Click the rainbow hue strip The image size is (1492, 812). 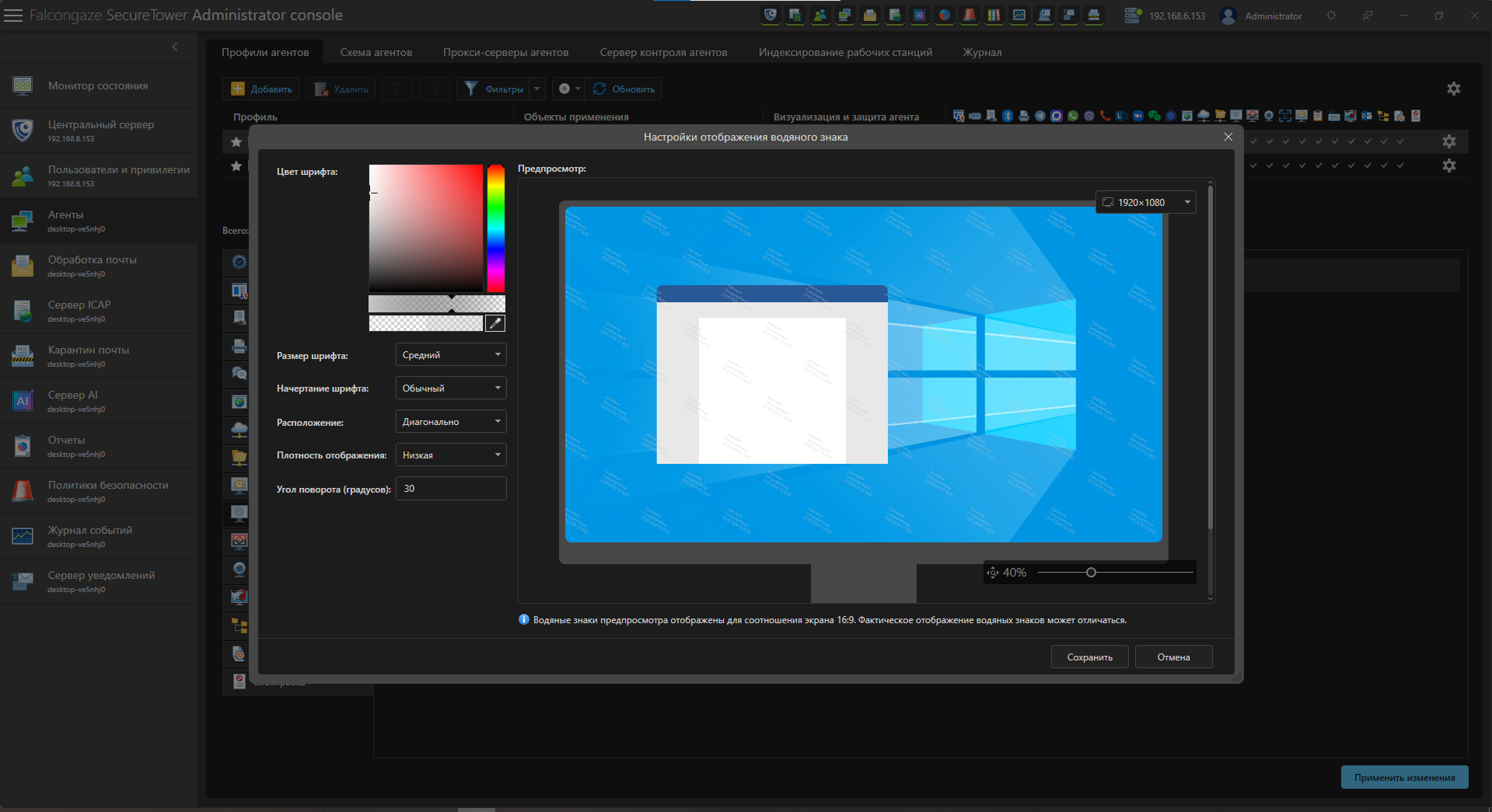click(496, 228)
